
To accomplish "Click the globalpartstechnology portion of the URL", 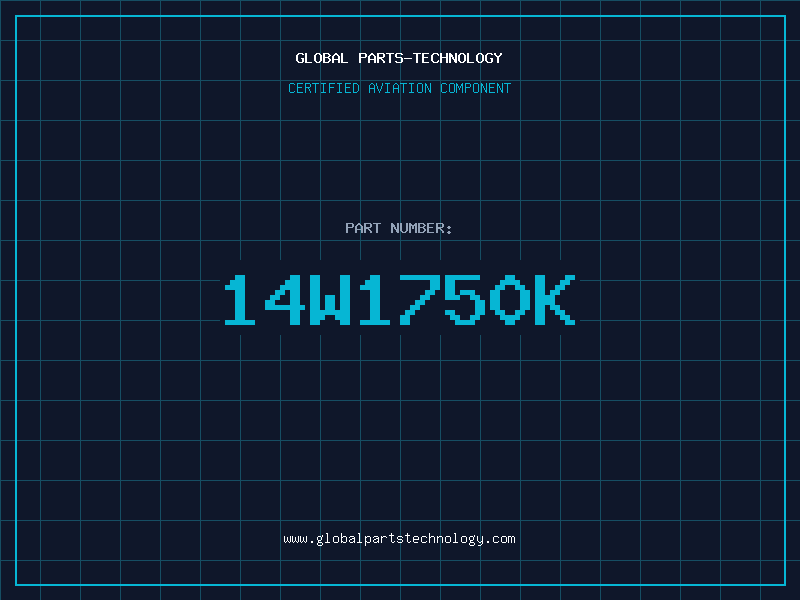I will (399, 539).
